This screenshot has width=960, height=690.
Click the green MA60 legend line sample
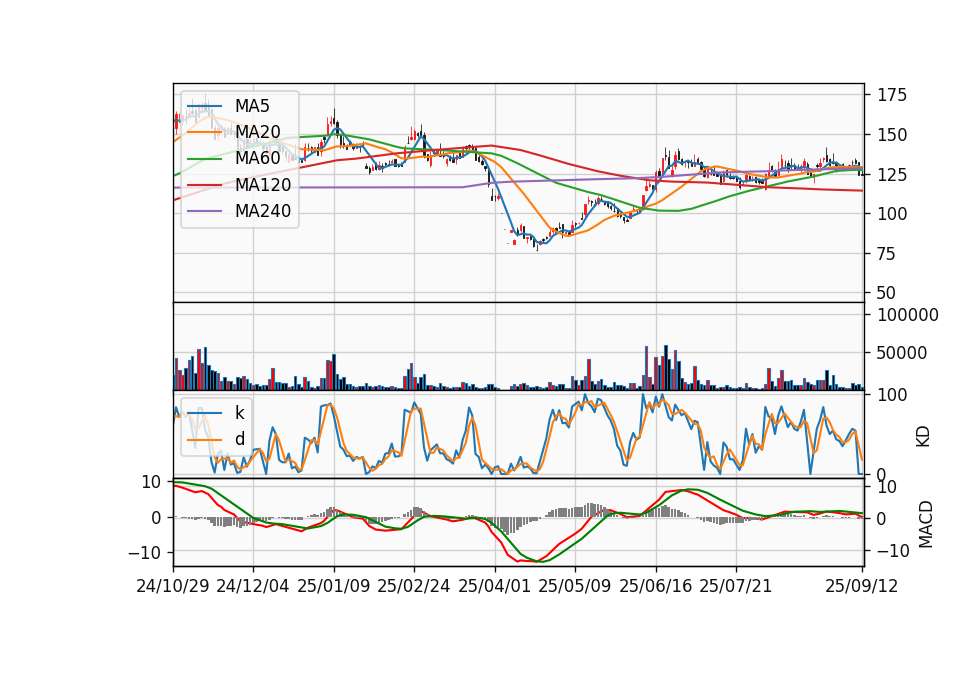pyautogui.click(x=204, y=159)
